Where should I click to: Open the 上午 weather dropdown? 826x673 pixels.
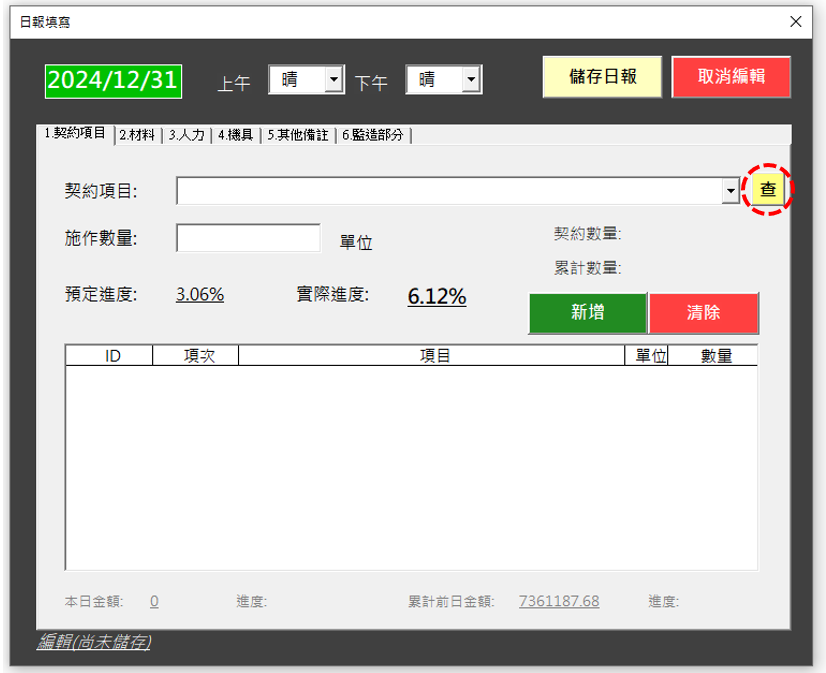click(333, 80)
